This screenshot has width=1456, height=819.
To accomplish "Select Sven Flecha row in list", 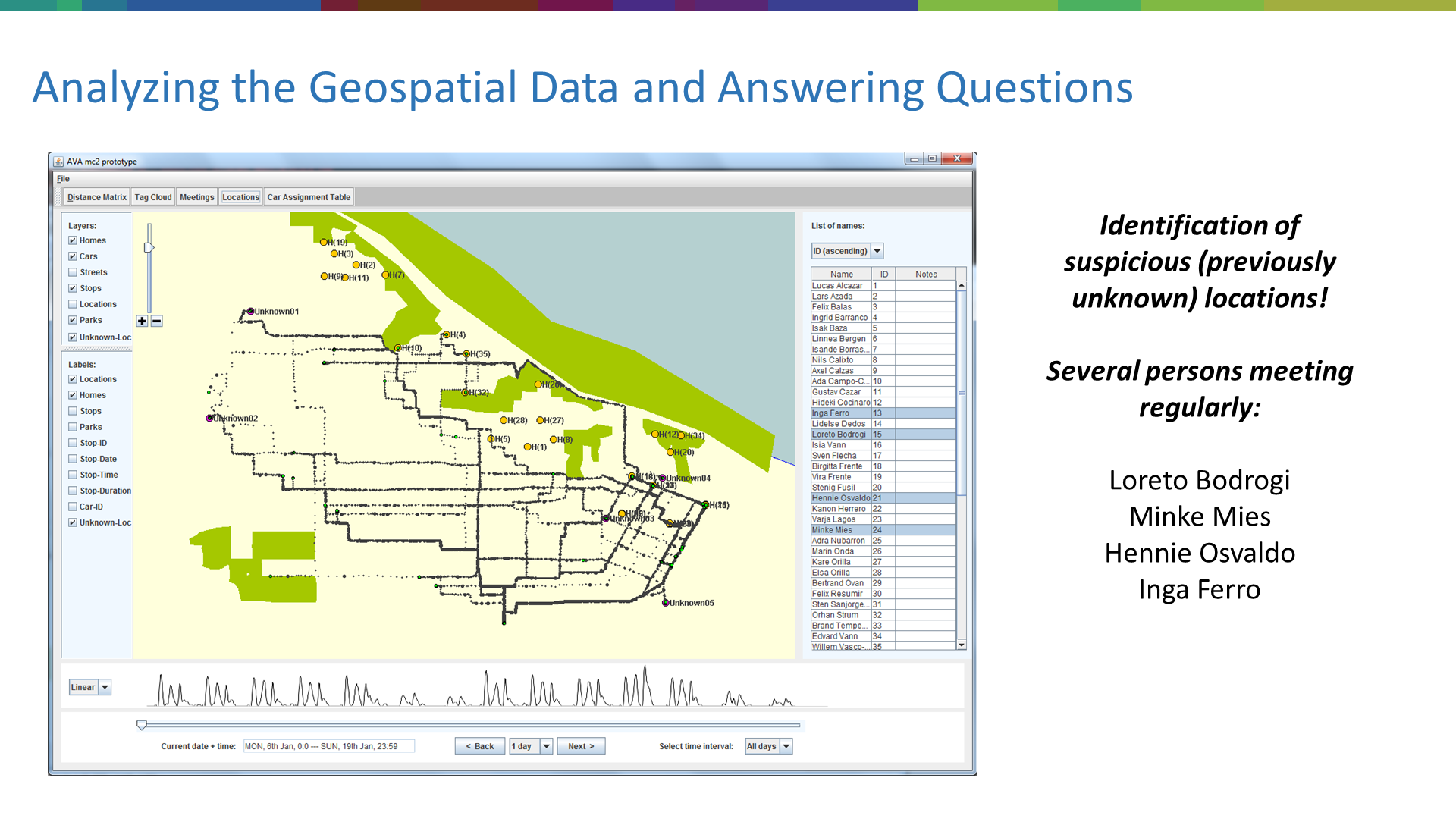I will [x=883, y=457].
